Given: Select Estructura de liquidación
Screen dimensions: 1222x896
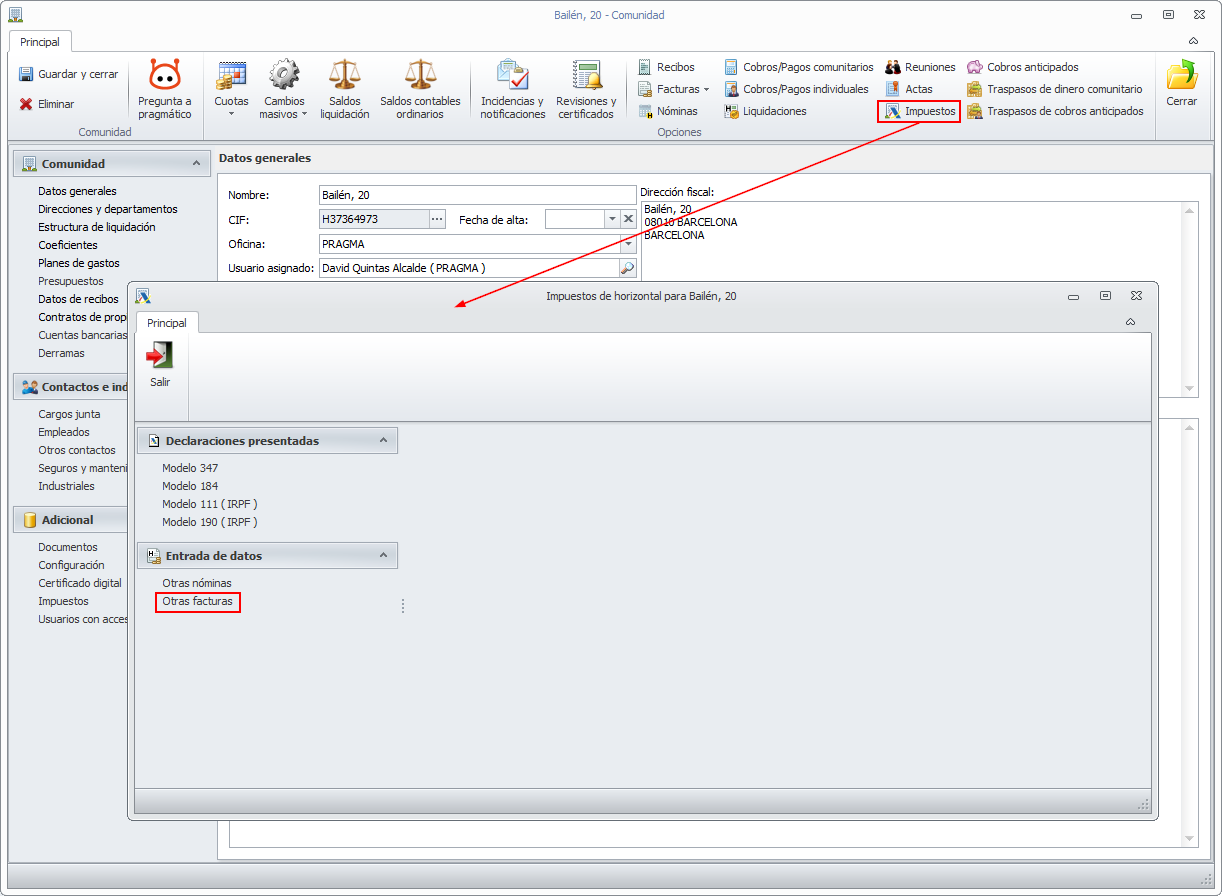Looking at the screenshot, I should click(97, 227).
